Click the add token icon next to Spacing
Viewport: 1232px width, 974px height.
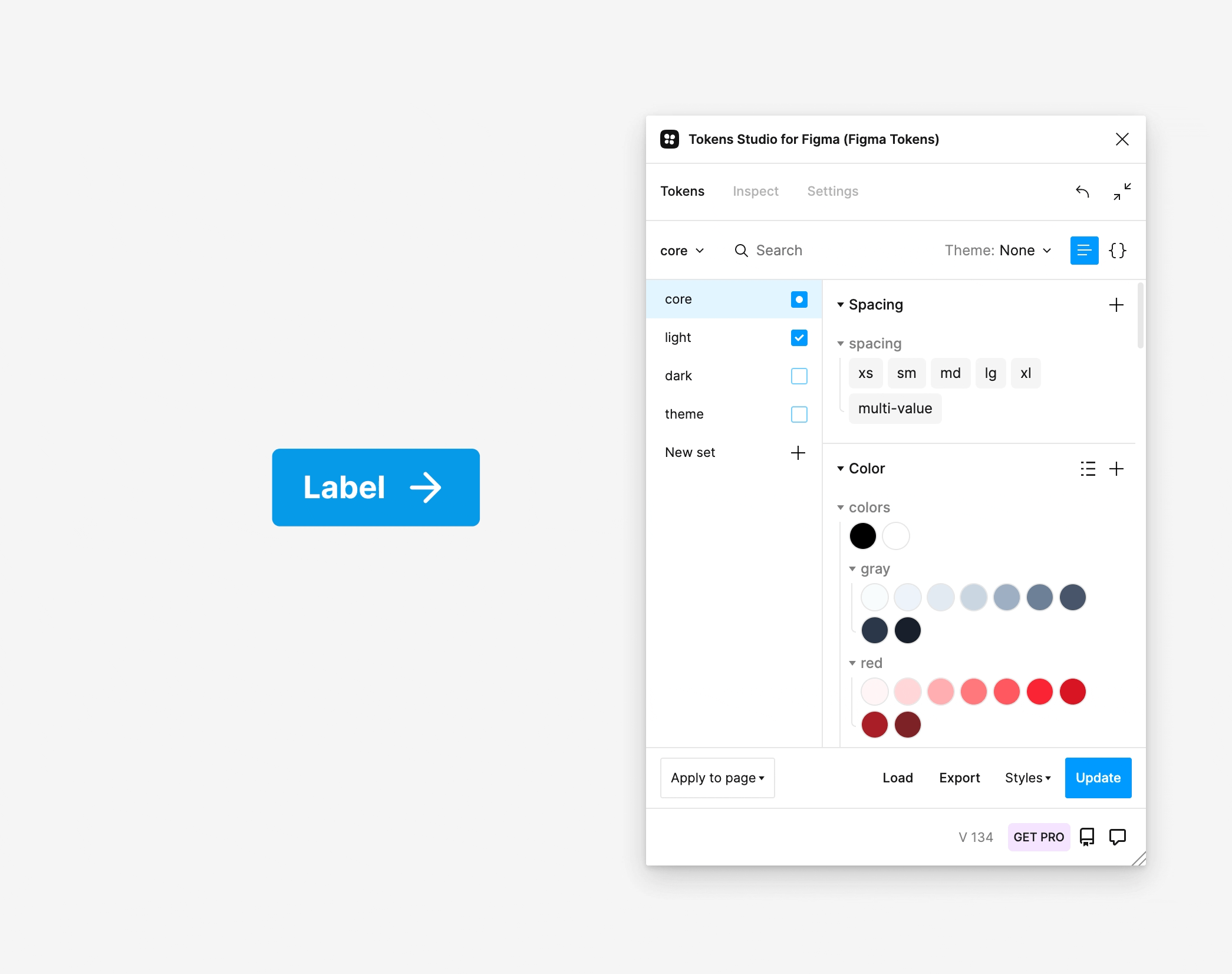point(1117,305)
